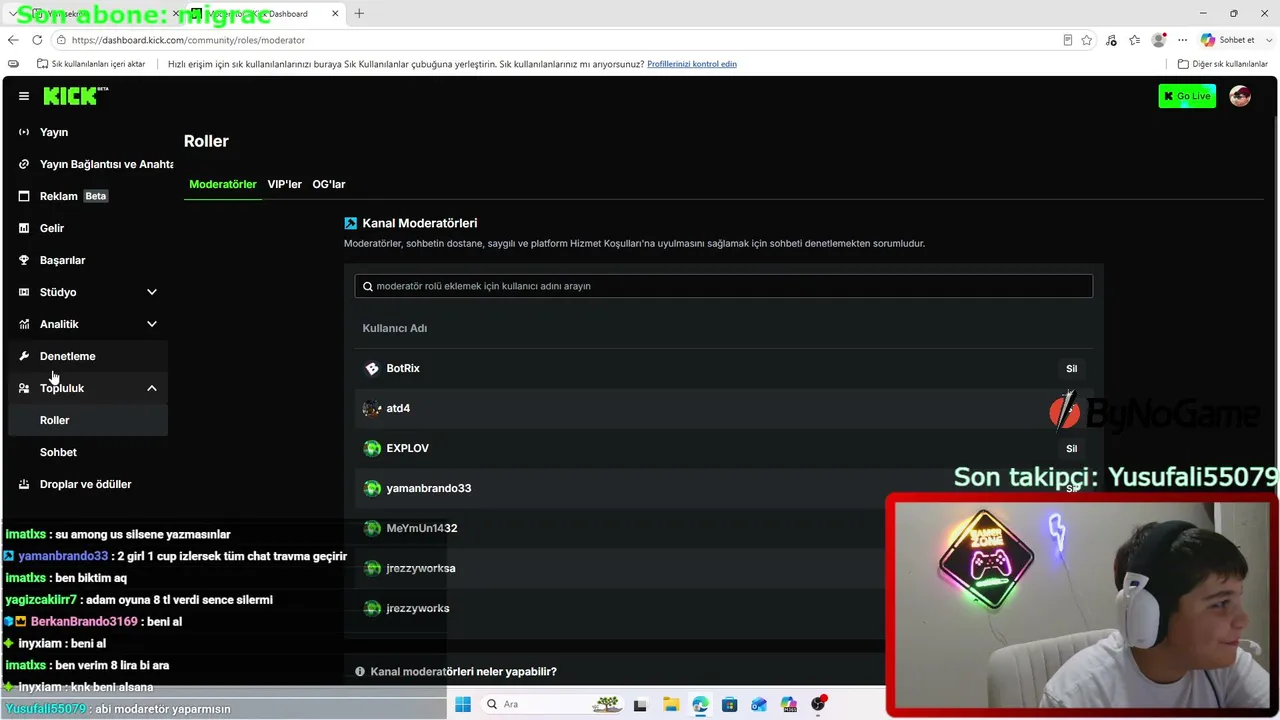This screenshot has width=1280, height=720.
Task: Expand the Stüdyo section chevron
Action: point(152,292)
